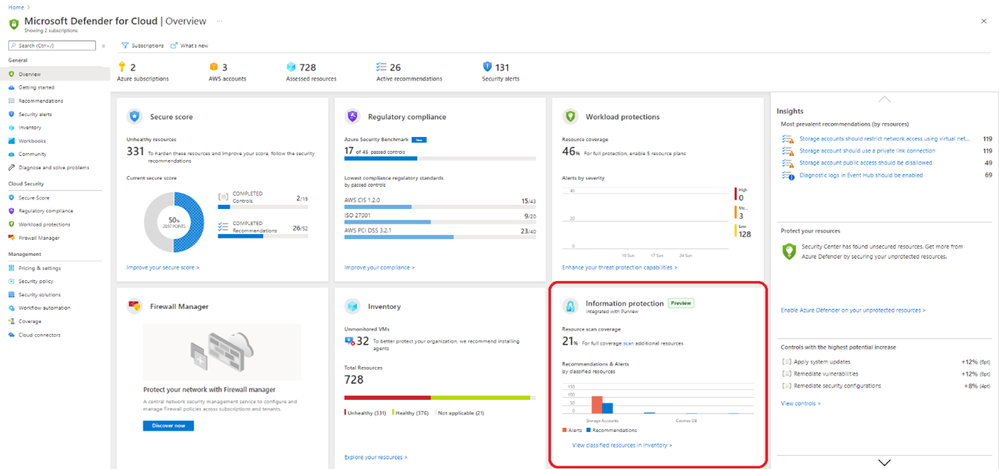Click the secure score donut chart

point(174,222)
